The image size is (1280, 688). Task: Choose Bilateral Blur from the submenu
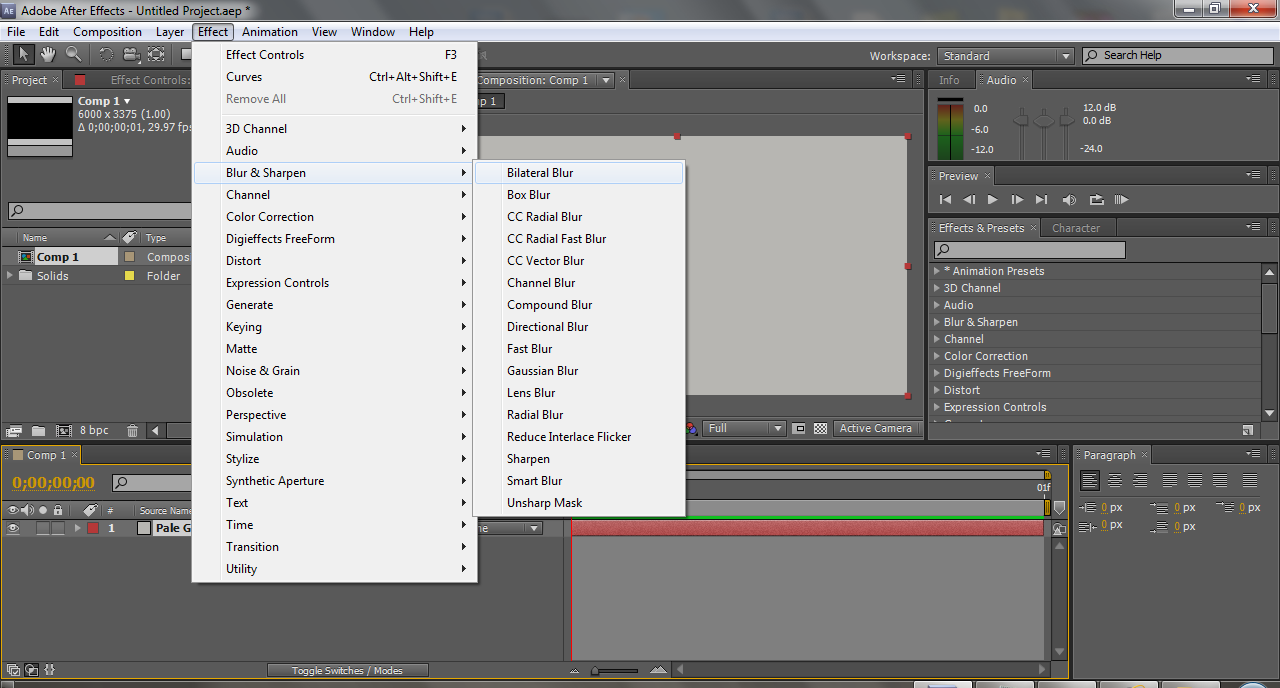pos(580,173)
